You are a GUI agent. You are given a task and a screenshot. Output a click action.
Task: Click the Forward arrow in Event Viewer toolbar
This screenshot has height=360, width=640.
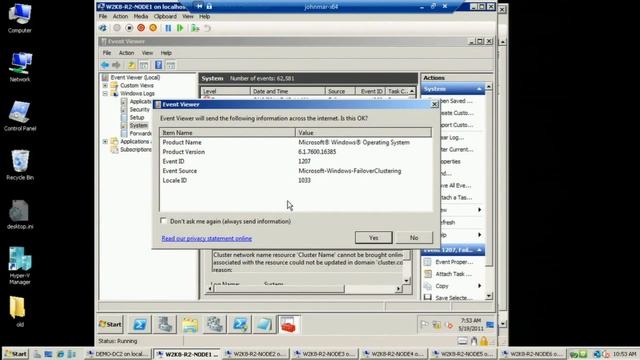pyautogui.click(x=116, y=65)
